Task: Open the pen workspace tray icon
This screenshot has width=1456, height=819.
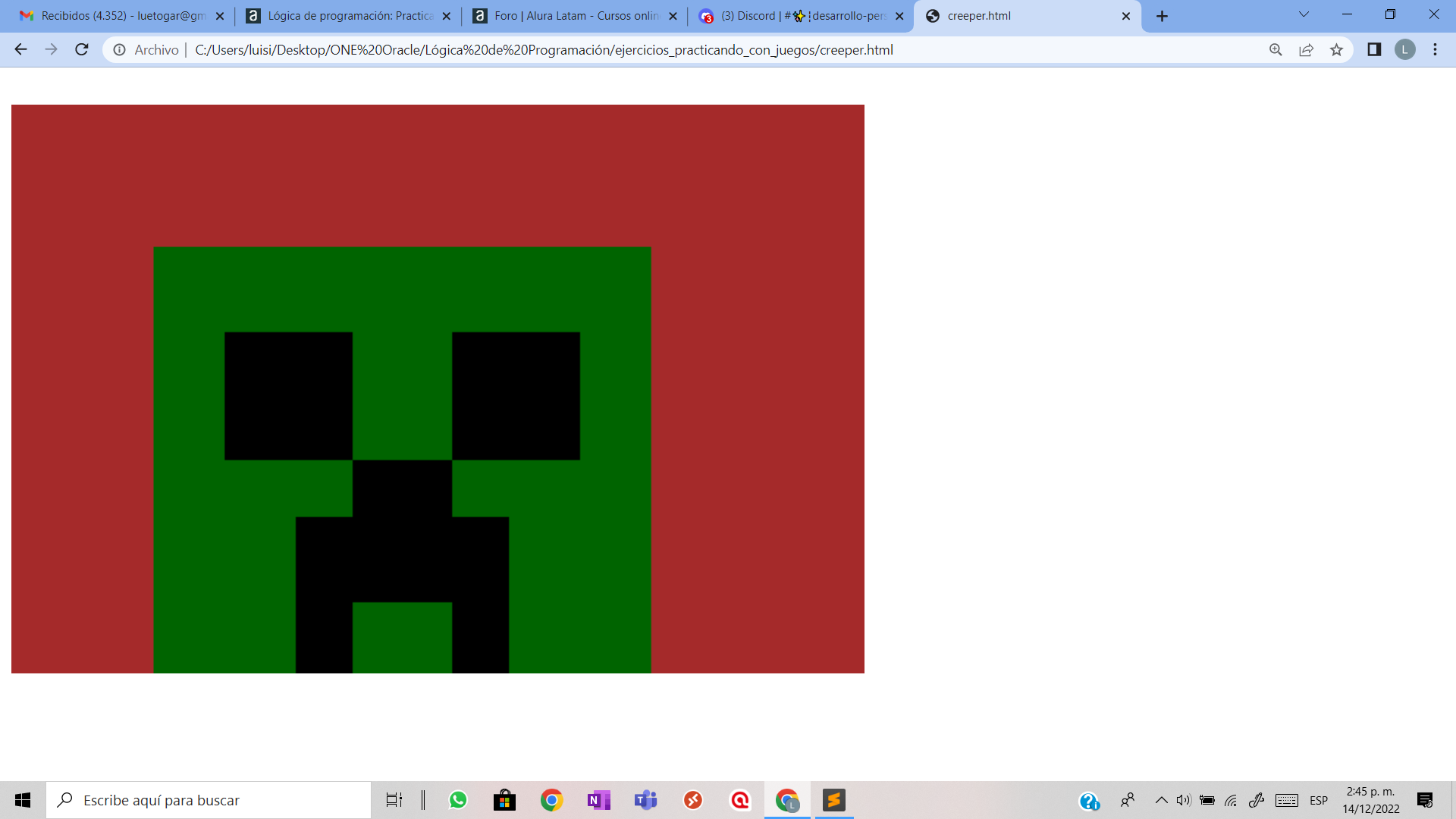Action: tap(1257, 800)
